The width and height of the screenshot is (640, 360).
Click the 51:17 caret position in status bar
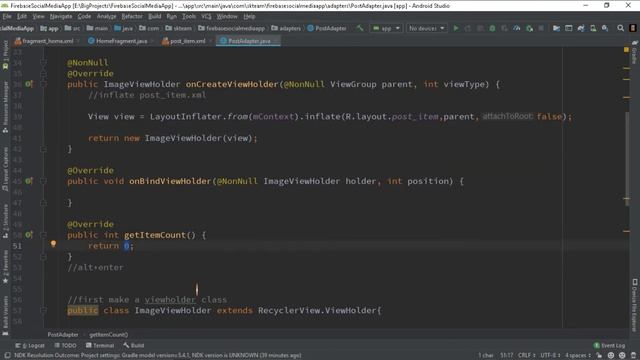point(507,356)
